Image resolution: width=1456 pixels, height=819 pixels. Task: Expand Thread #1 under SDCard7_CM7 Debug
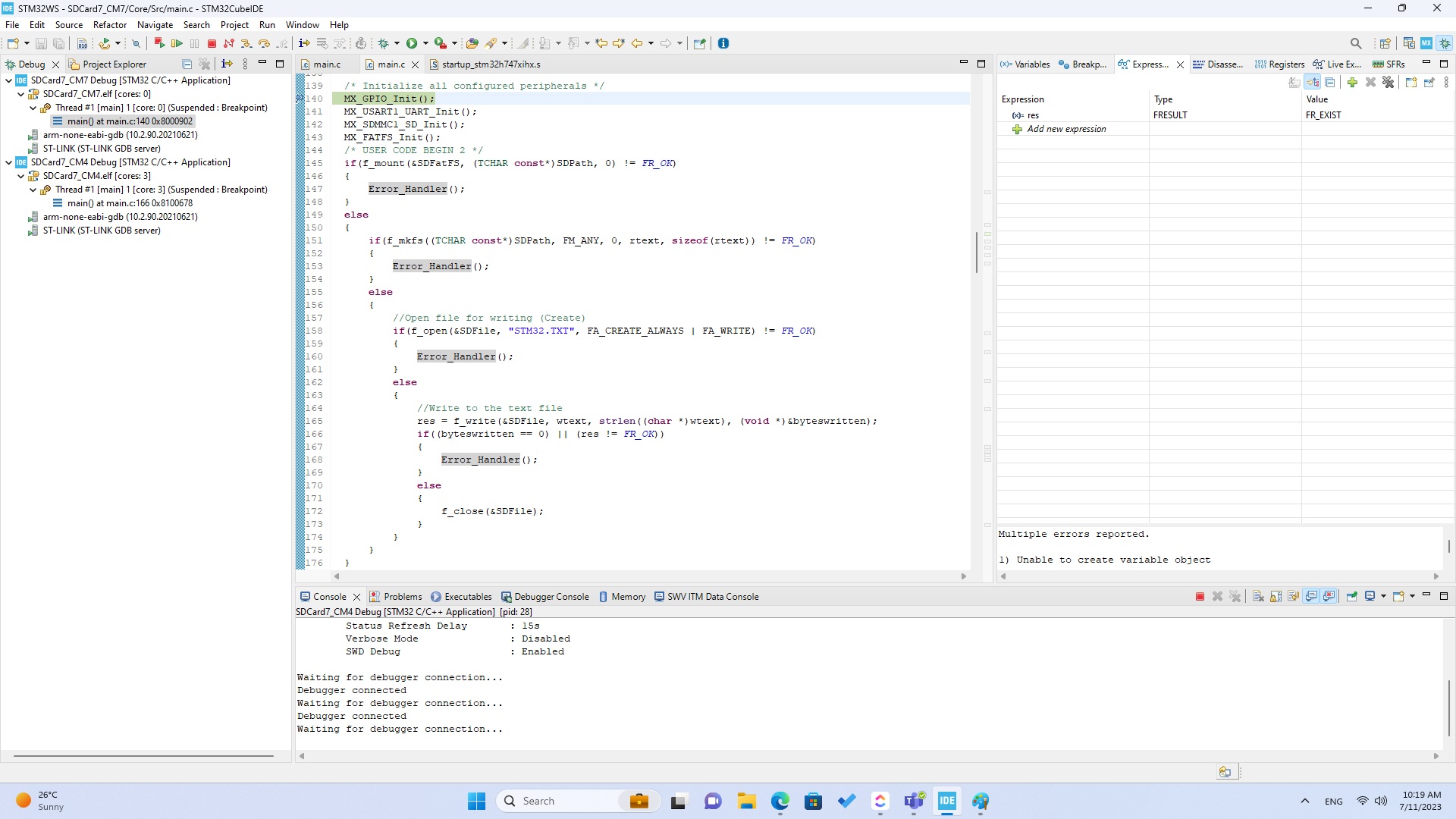[32, 108]
